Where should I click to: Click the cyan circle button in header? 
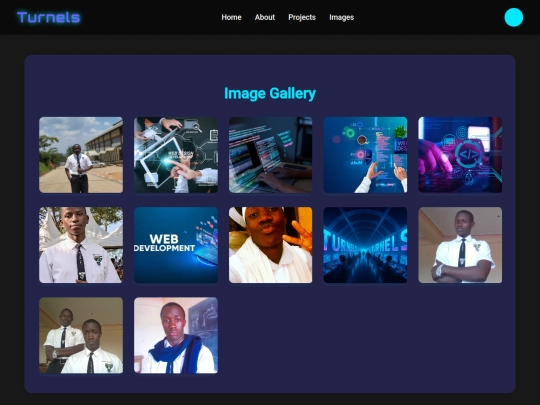point(513,17)
